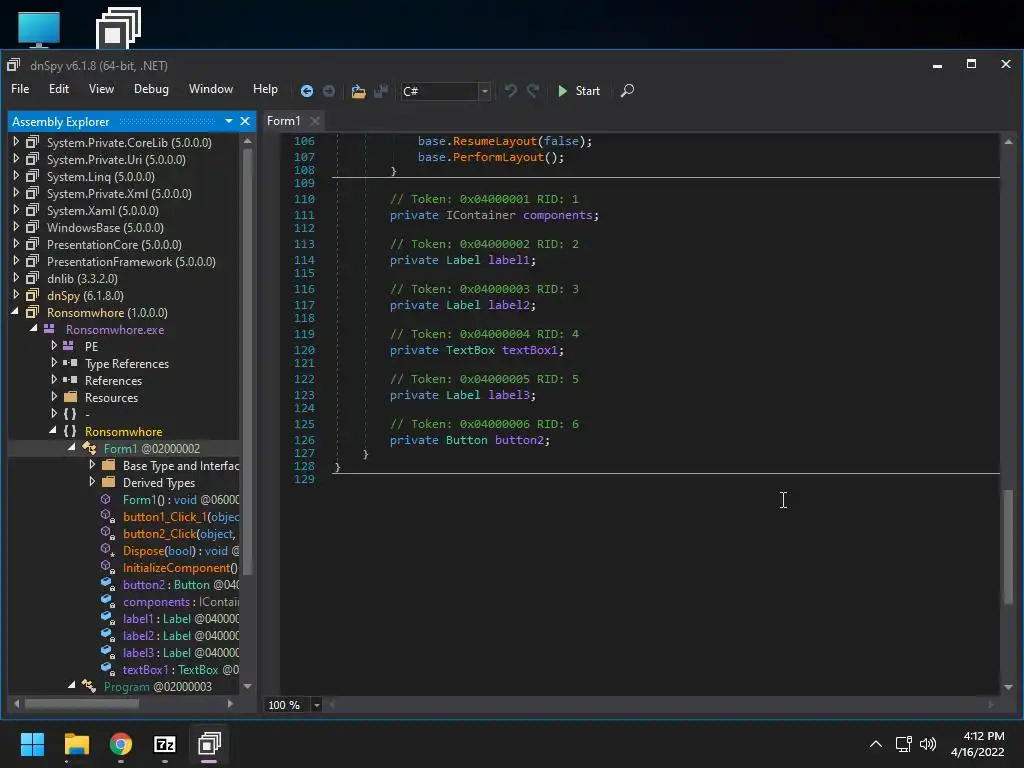Open the Debug menu

point(151,89)
